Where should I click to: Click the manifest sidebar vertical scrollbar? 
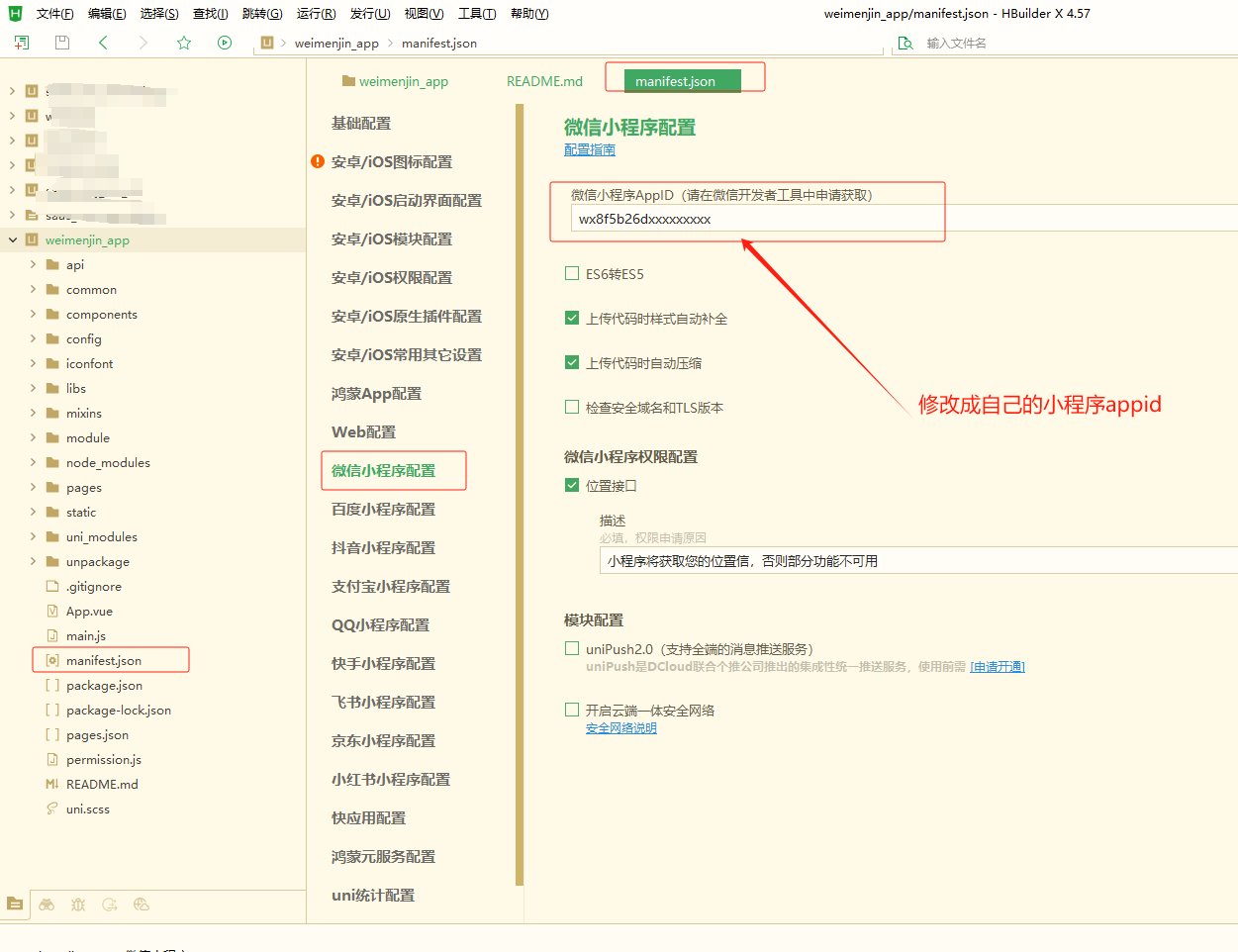(x=520, y=495)
